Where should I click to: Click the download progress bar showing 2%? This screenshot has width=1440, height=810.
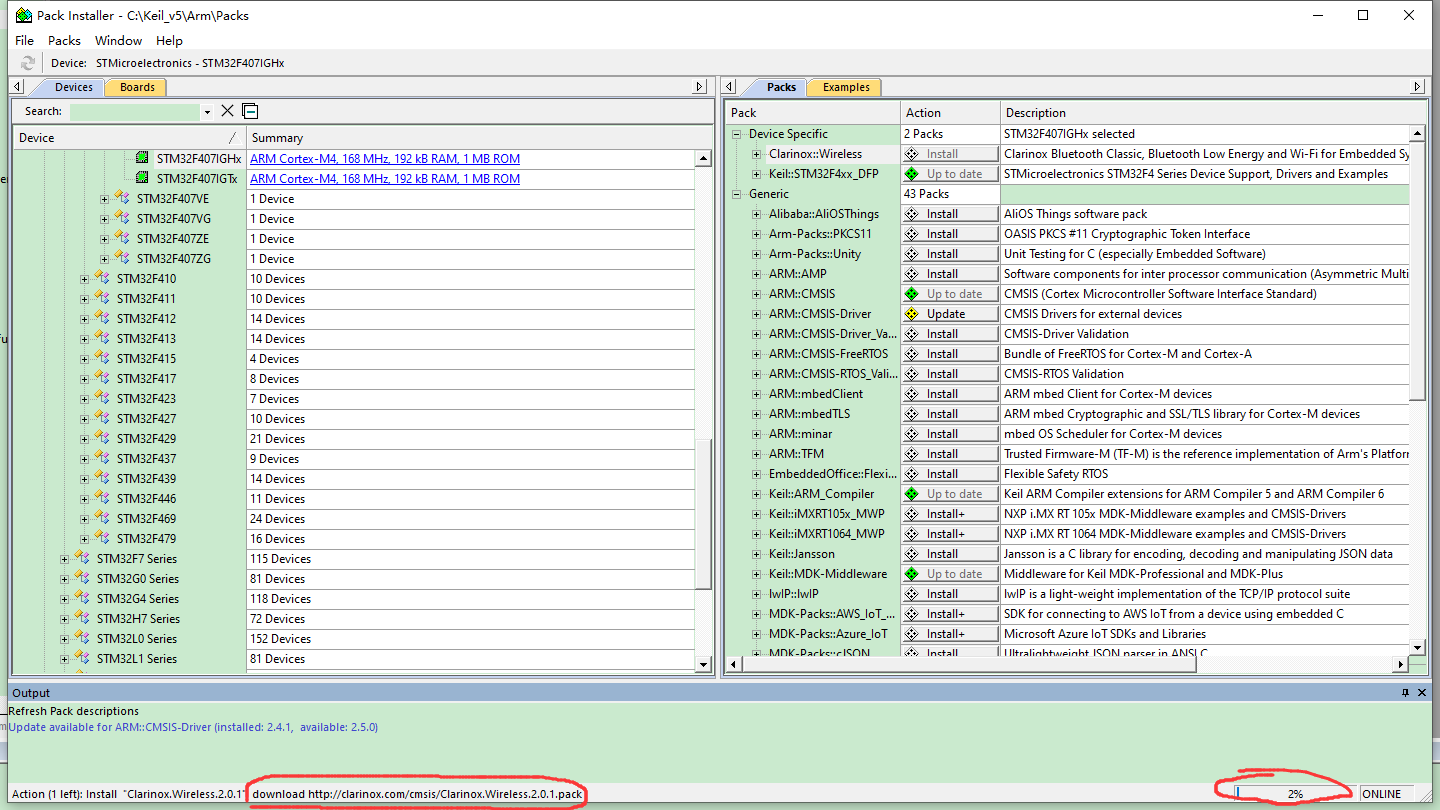1294,793
